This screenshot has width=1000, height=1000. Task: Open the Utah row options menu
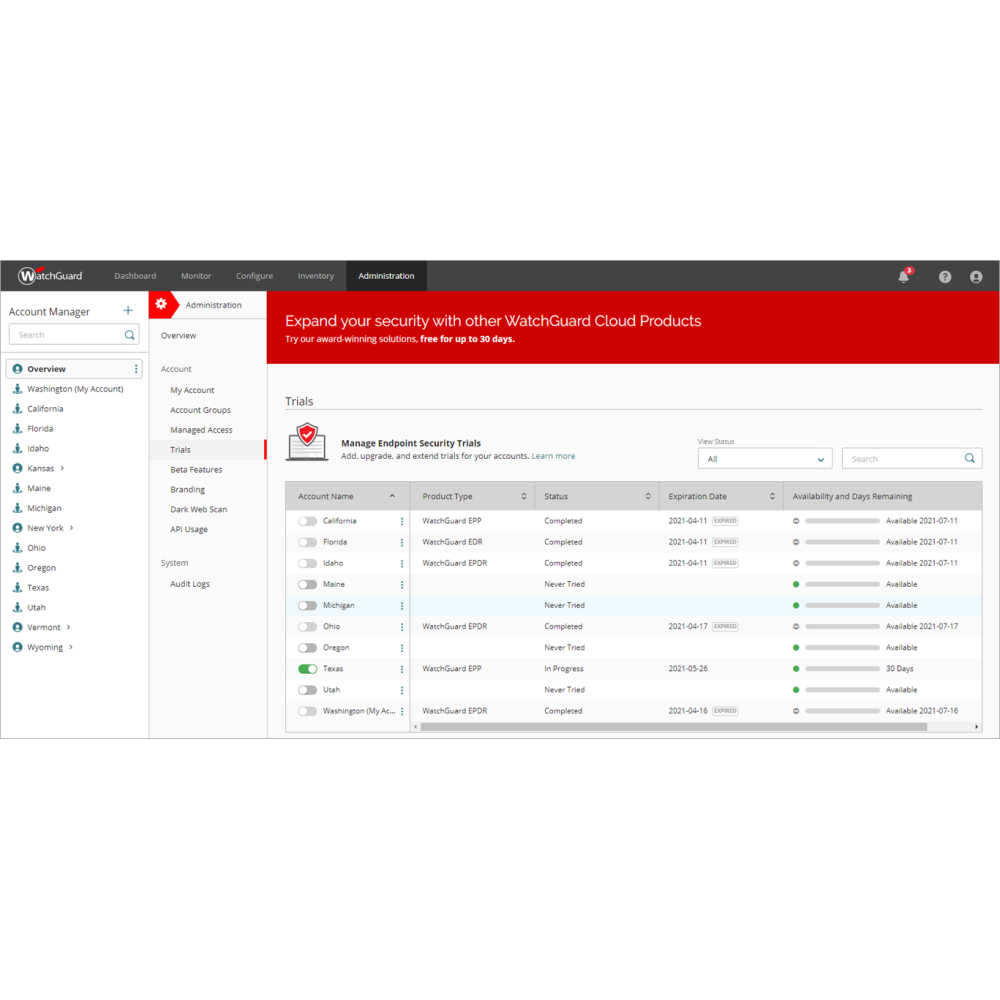[402, 690]
